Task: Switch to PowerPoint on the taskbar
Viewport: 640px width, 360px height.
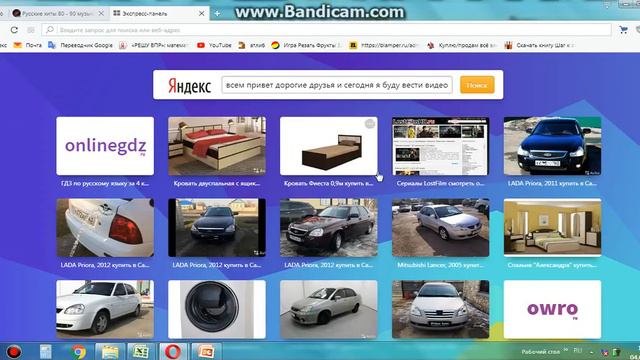Action: click(x=206, y=351)
